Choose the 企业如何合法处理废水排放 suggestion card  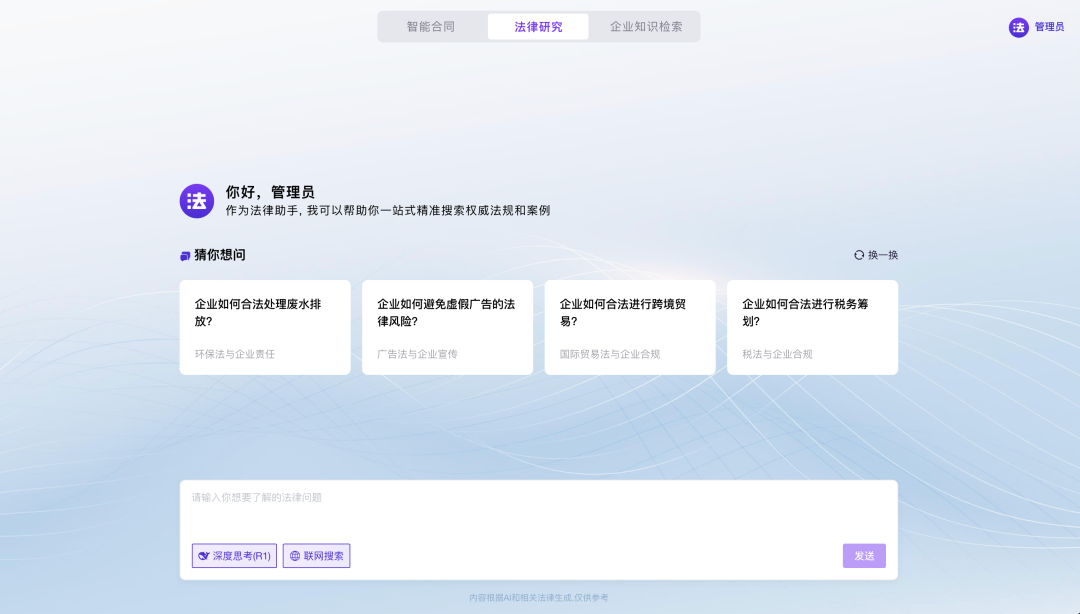coord(265,327)
